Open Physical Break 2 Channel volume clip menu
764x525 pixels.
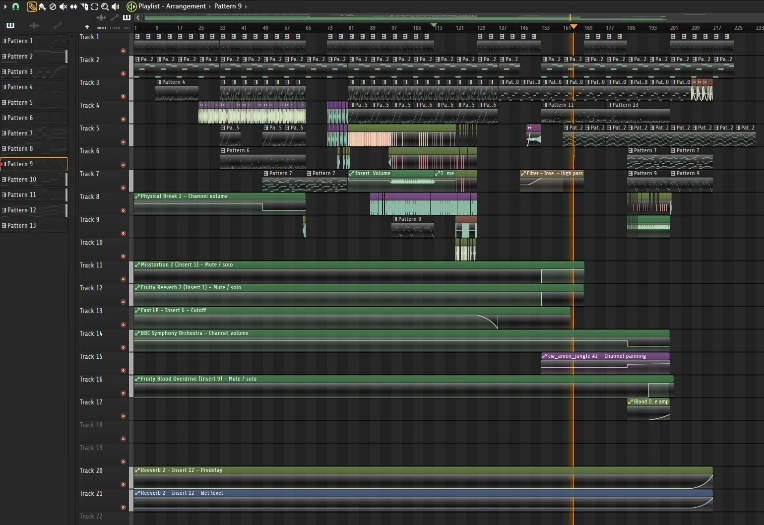(137, 196)
